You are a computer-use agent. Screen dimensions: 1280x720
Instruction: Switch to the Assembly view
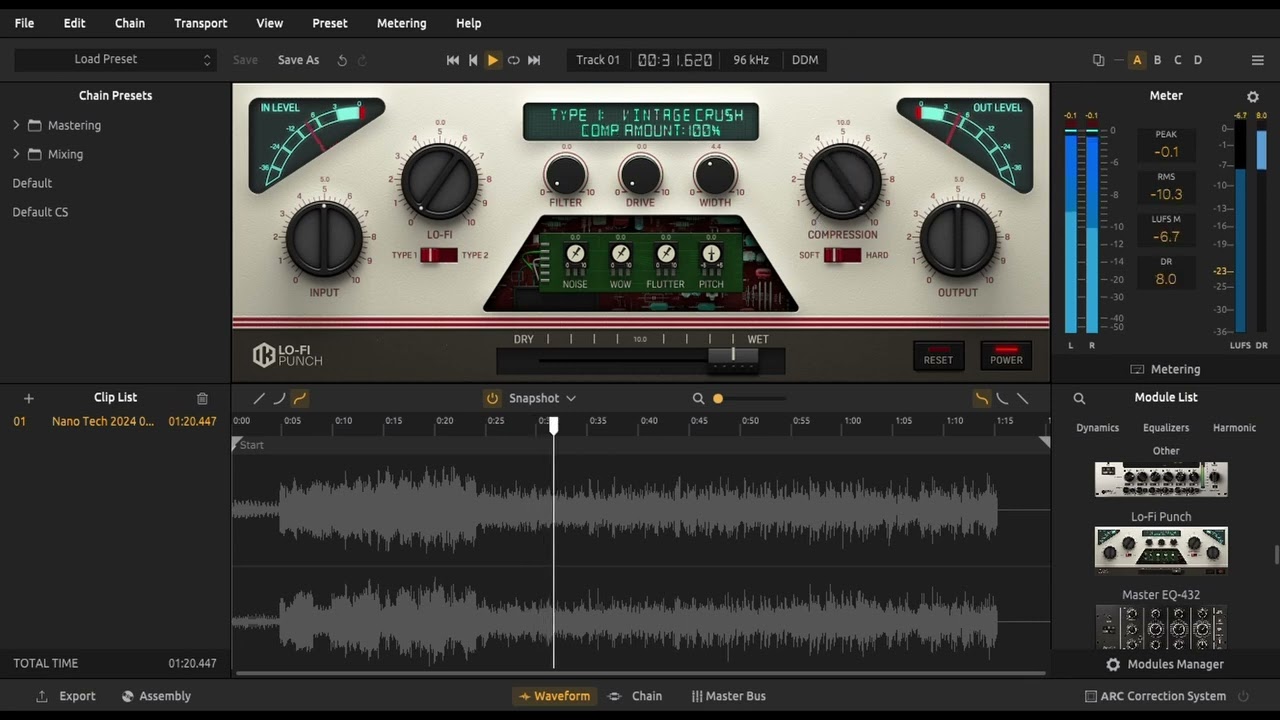(x=156, y=696)
